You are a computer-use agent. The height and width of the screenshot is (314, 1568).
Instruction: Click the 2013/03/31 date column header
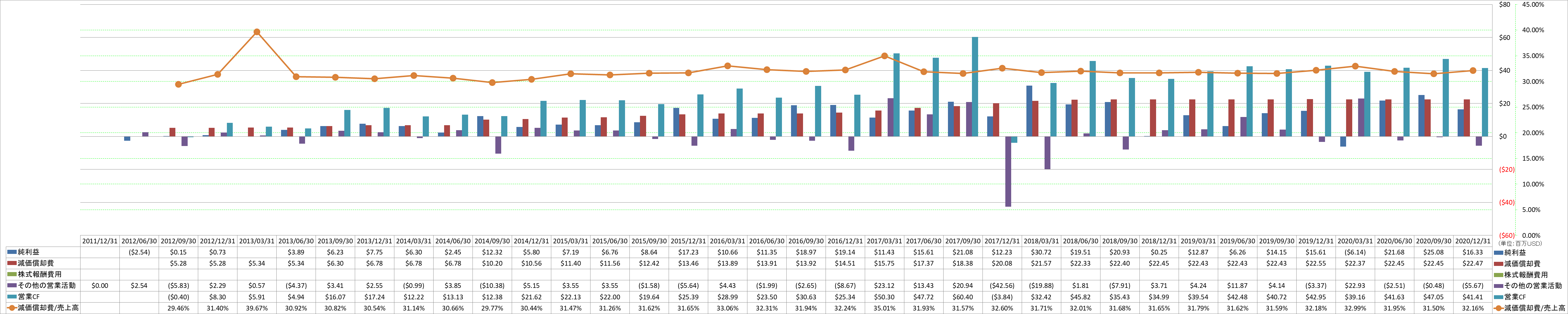coord(257,241)
